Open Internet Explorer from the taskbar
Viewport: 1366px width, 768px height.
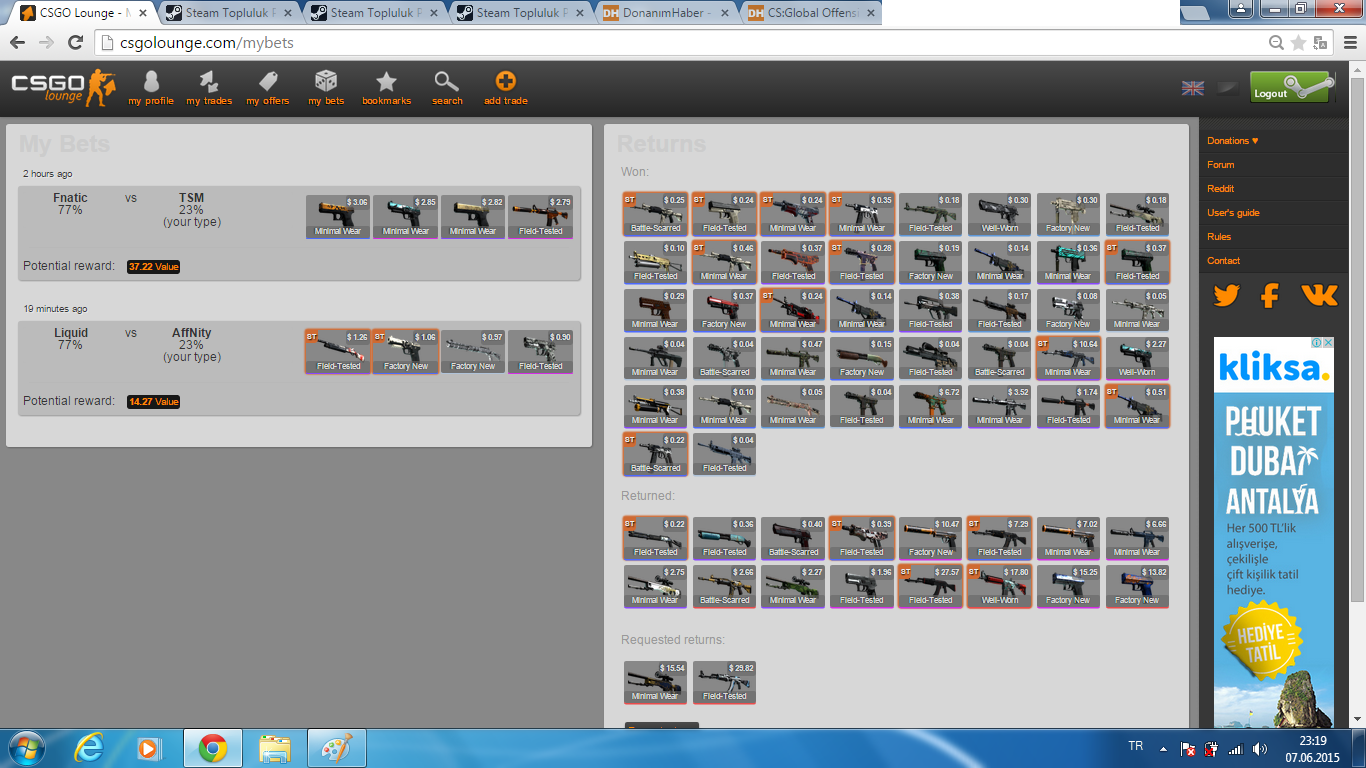click(89, 748)
